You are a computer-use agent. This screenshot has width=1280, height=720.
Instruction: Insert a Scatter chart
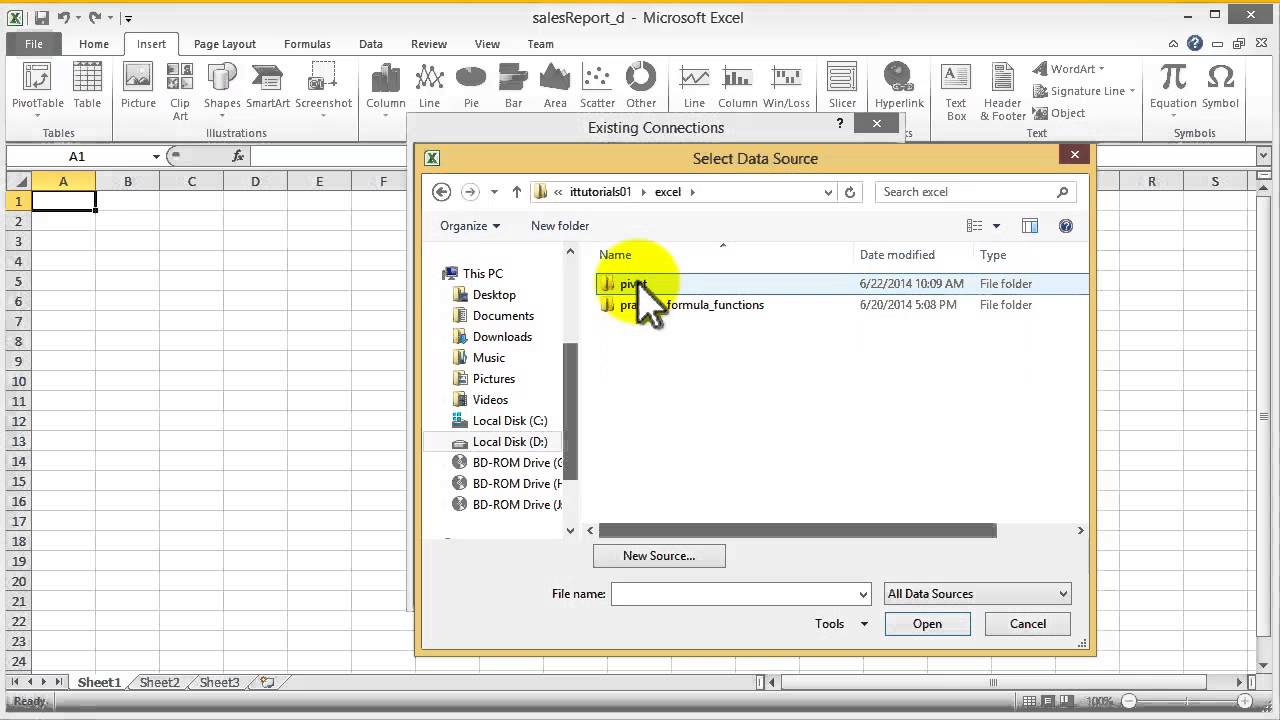(x=597, y=87)
